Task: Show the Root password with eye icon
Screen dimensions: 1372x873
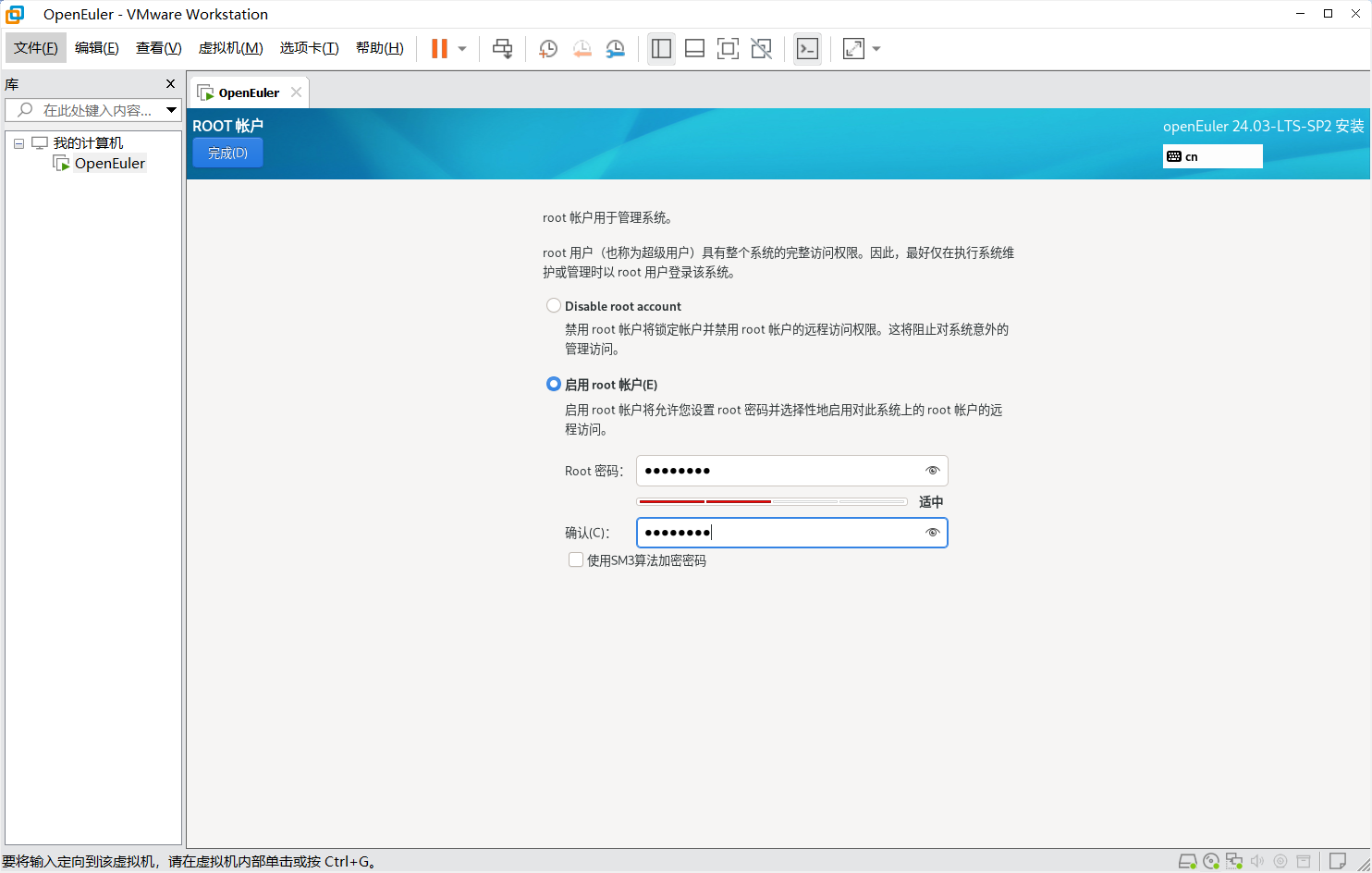Action: pyautogui.click(x=933, y=471)
